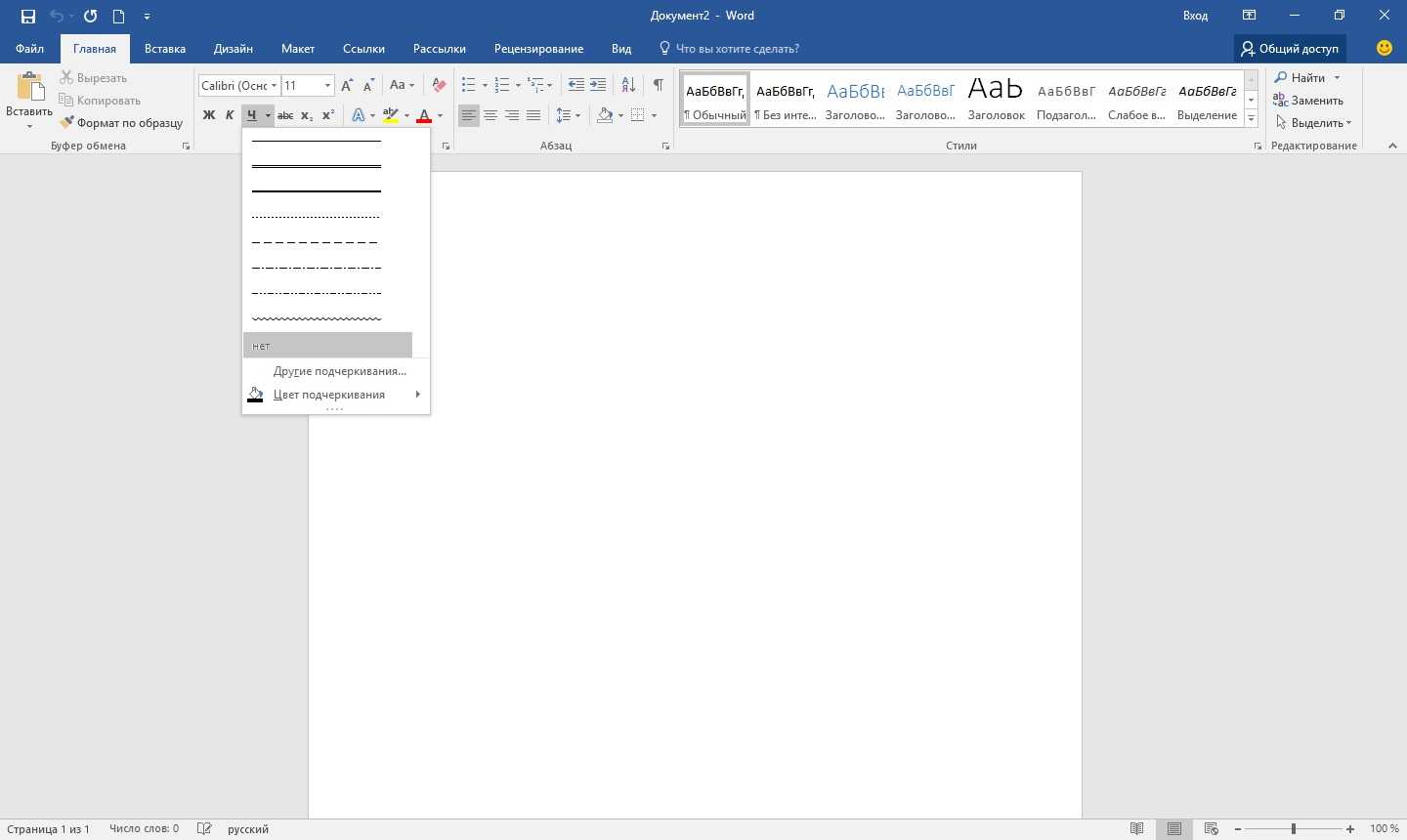Click the Общий доступ button
The width and height of the screenshot is (1407, 840).
coord(1290,49)
